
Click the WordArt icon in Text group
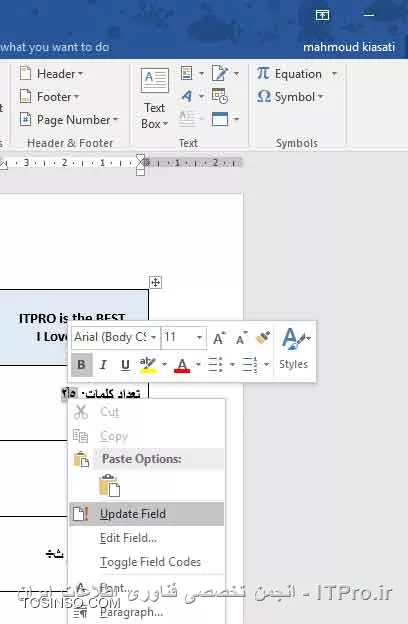click(x=187, y=96)
